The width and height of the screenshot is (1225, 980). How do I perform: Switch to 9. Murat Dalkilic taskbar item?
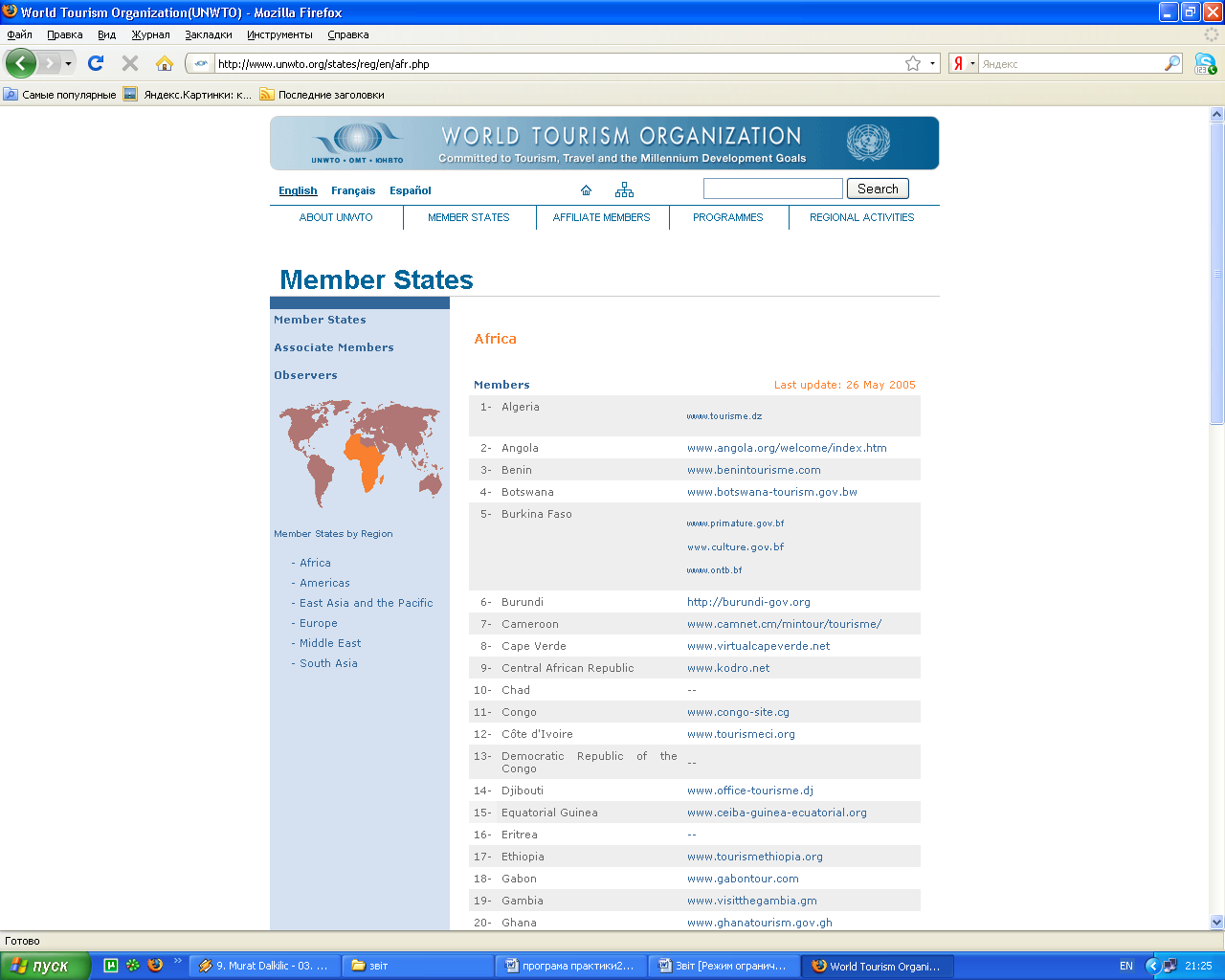pos(264,966)
